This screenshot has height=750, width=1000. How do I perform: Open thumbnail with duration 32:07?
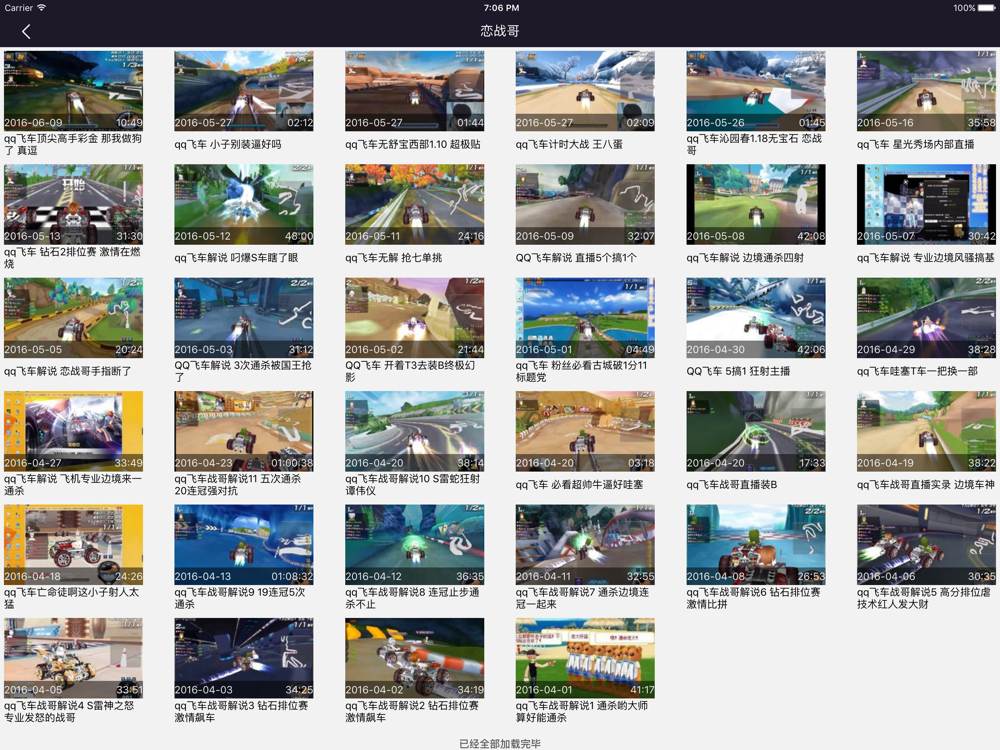coord(585,204)
